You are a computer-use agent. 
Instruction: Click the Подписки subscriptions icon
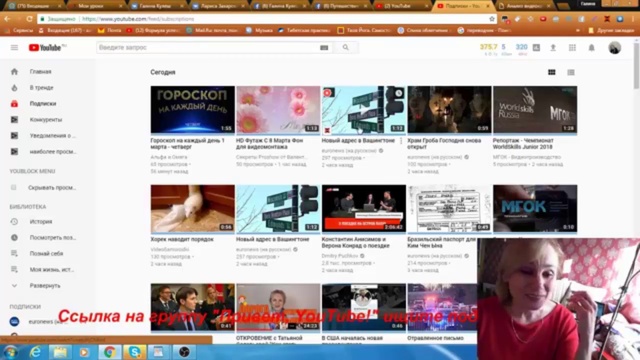(14, 104)
